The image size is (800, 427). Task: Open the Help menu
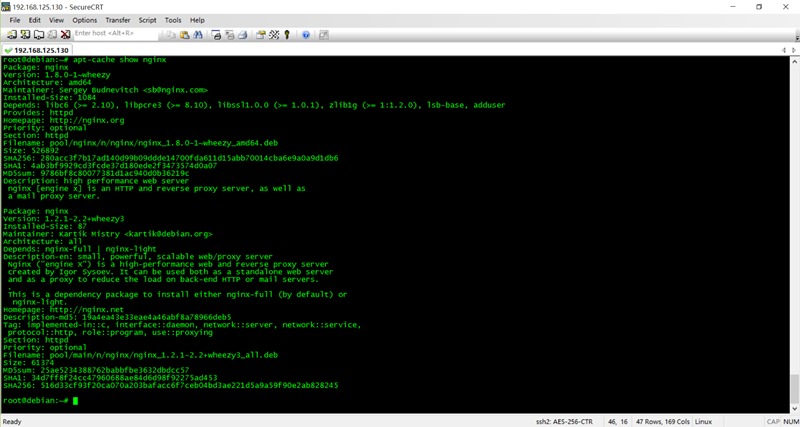197,20
